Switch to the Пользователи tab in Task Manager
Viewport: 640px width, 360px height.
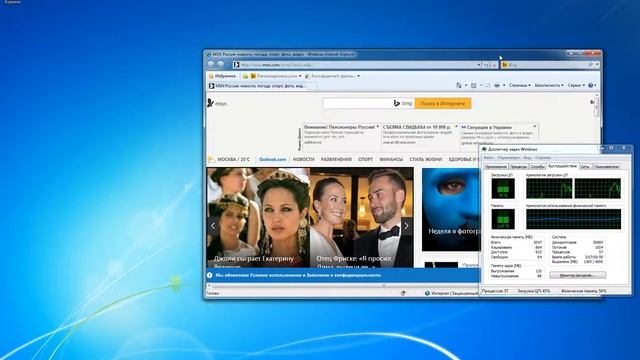607,167
